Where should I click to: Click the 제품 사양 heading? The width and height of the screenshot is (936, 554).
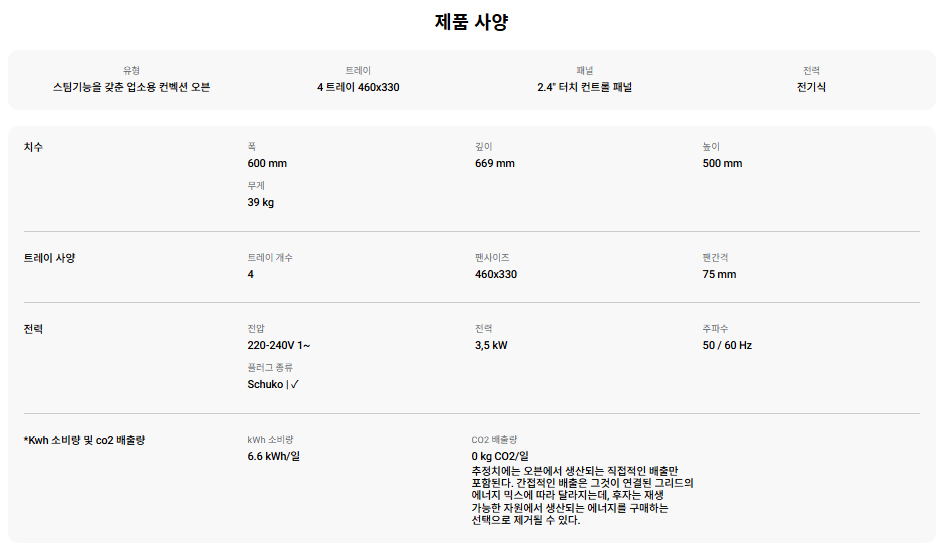[x=471, y=22]
